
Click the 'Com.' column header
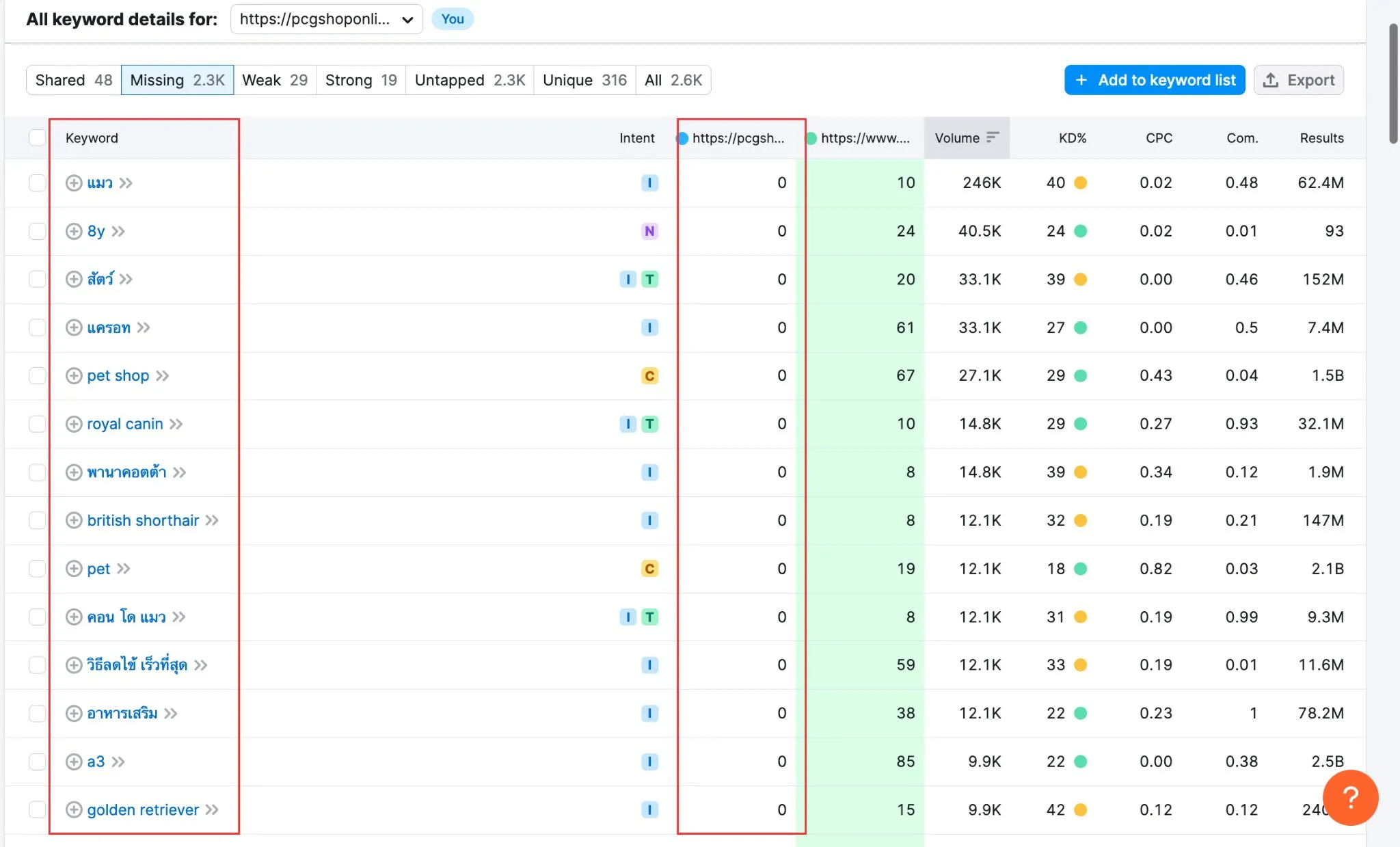1242,137
